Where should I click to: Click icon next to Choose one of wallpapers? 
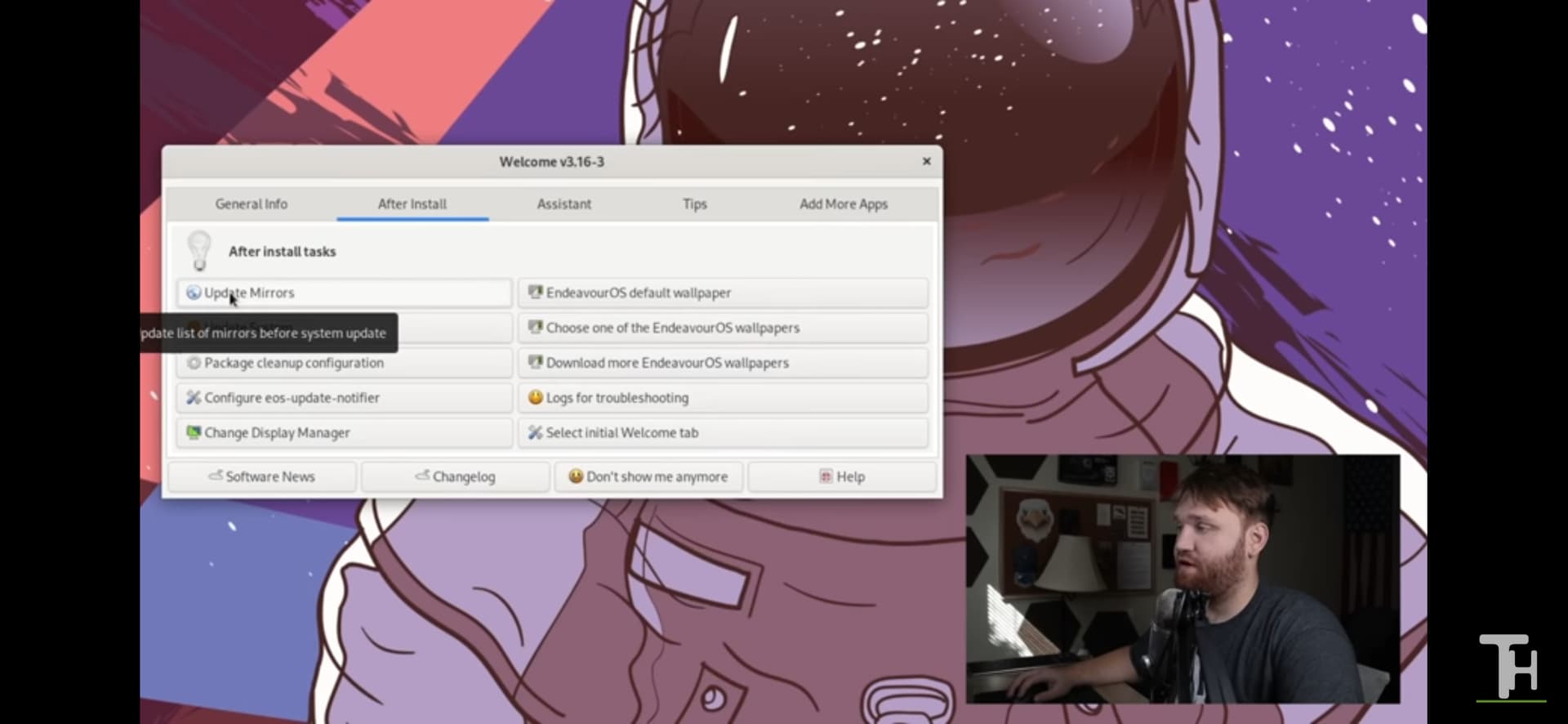click(536, 327)
